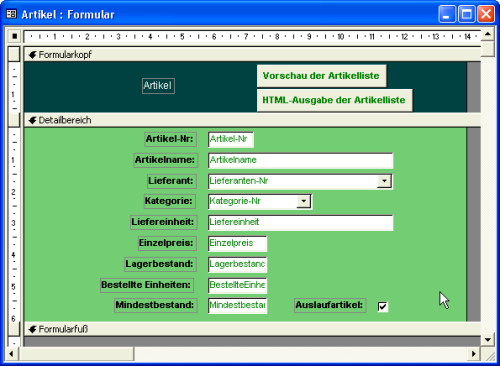The height and width of the screenshot is (366, 500).
Task: Click the Lagerbestand text field
Action: (x=237, y=264)
